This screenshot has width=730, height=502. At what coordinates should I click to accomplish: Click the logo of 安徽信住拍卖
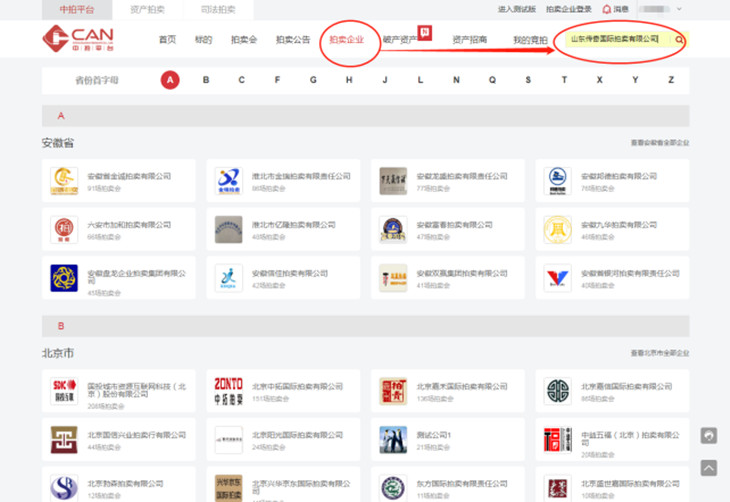[x=228, y=278]
